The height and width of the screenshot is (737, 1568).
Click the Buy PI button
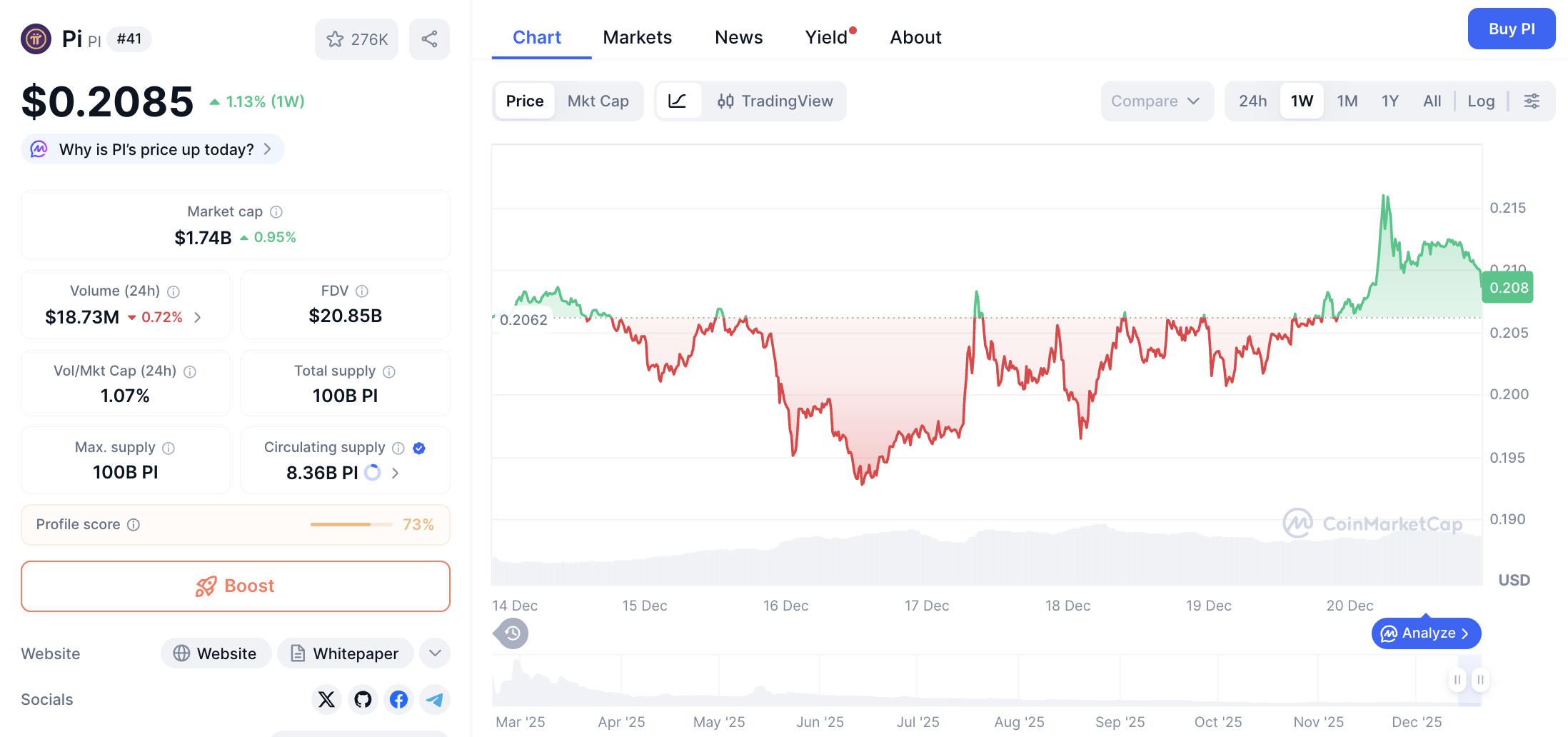(x=1512, y=29)
